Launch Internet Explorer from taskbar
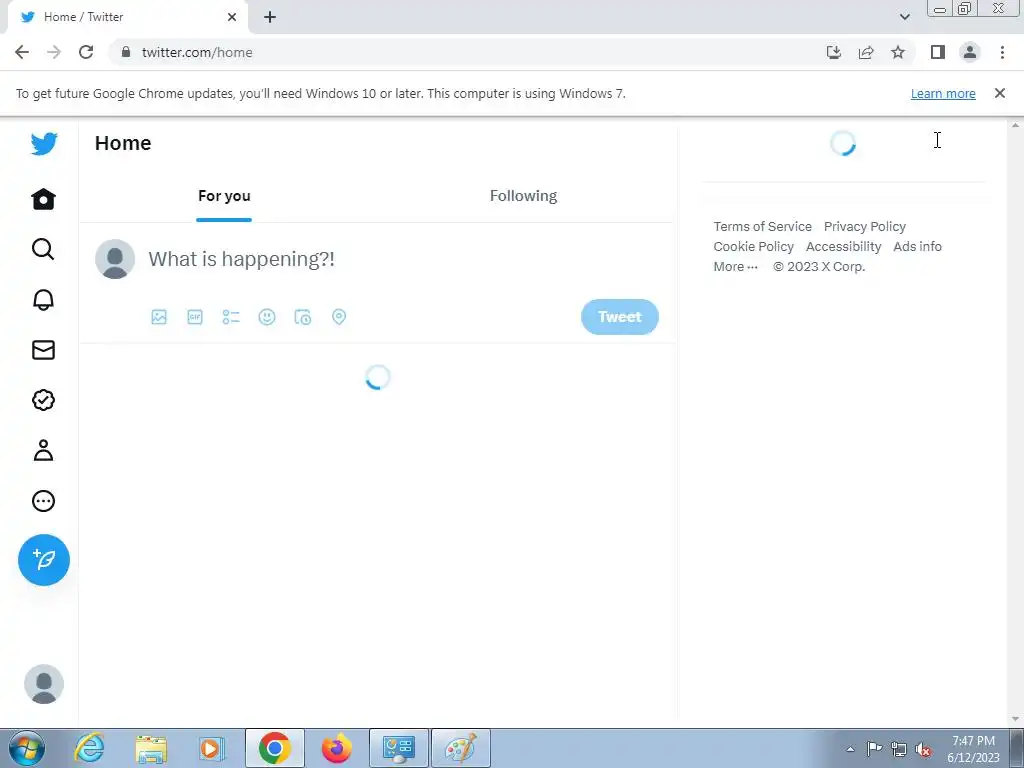 pyautogui.click(x=89, y=748)
